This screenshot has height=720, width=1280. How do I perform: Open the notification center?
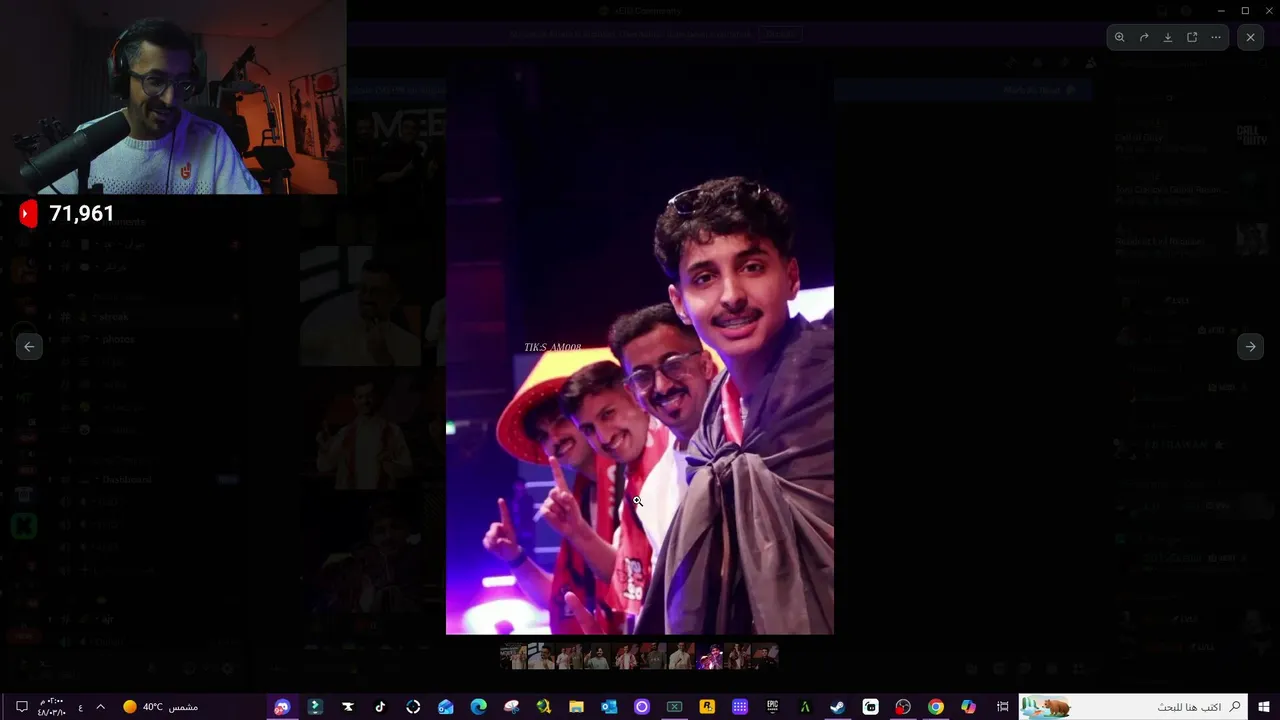(x=21, y=707)
